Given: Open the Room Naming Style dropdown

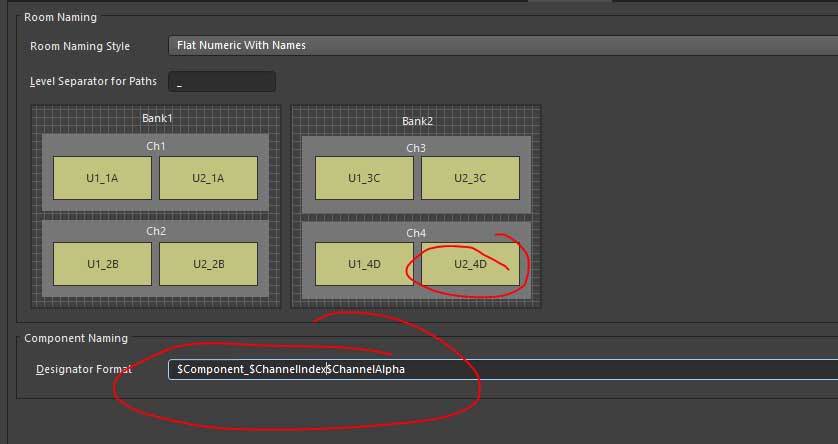Looking at the screenshot, I should [x=500, y=45].
